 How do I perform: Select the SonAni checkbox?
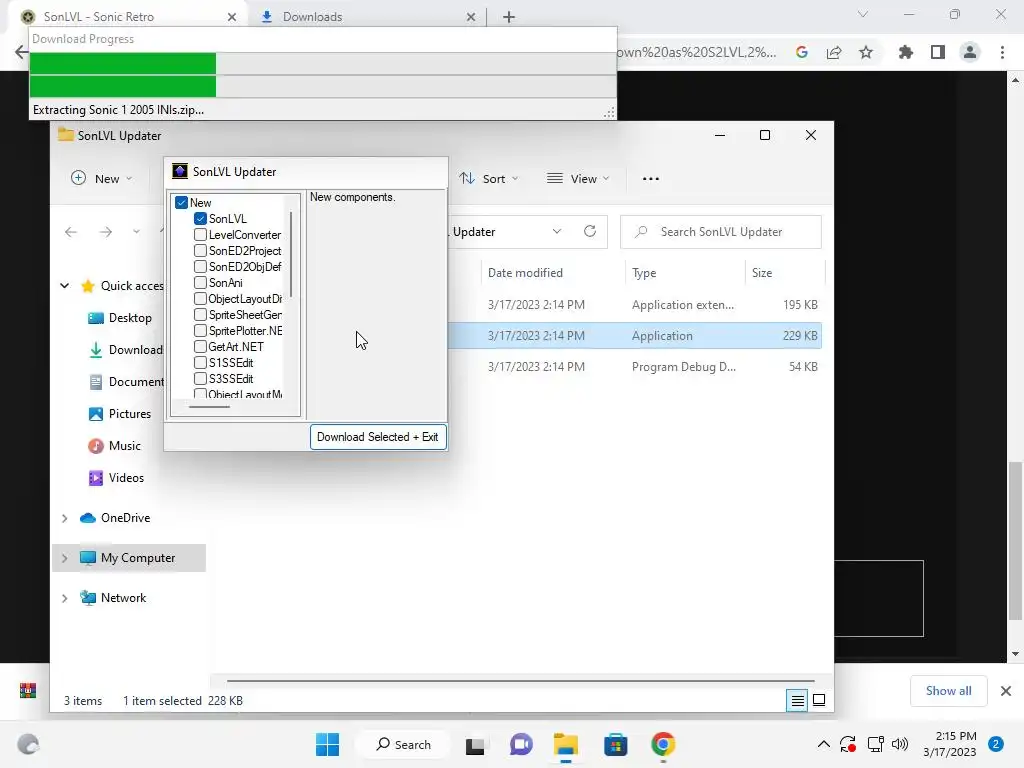tap(200, 283)
